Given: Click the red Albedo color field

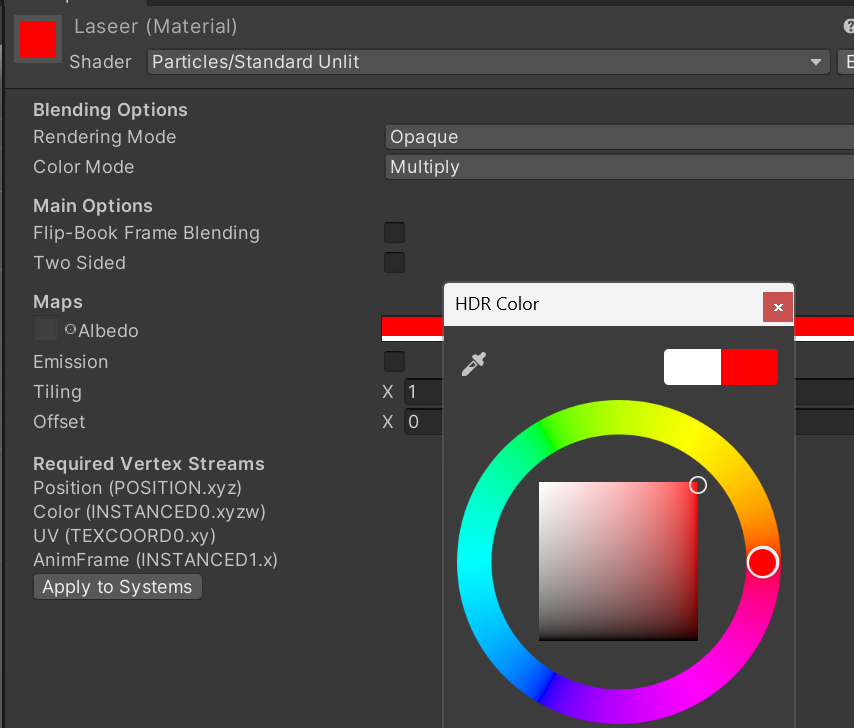Looking at the screenshot, I should click(x=412, y=328).
